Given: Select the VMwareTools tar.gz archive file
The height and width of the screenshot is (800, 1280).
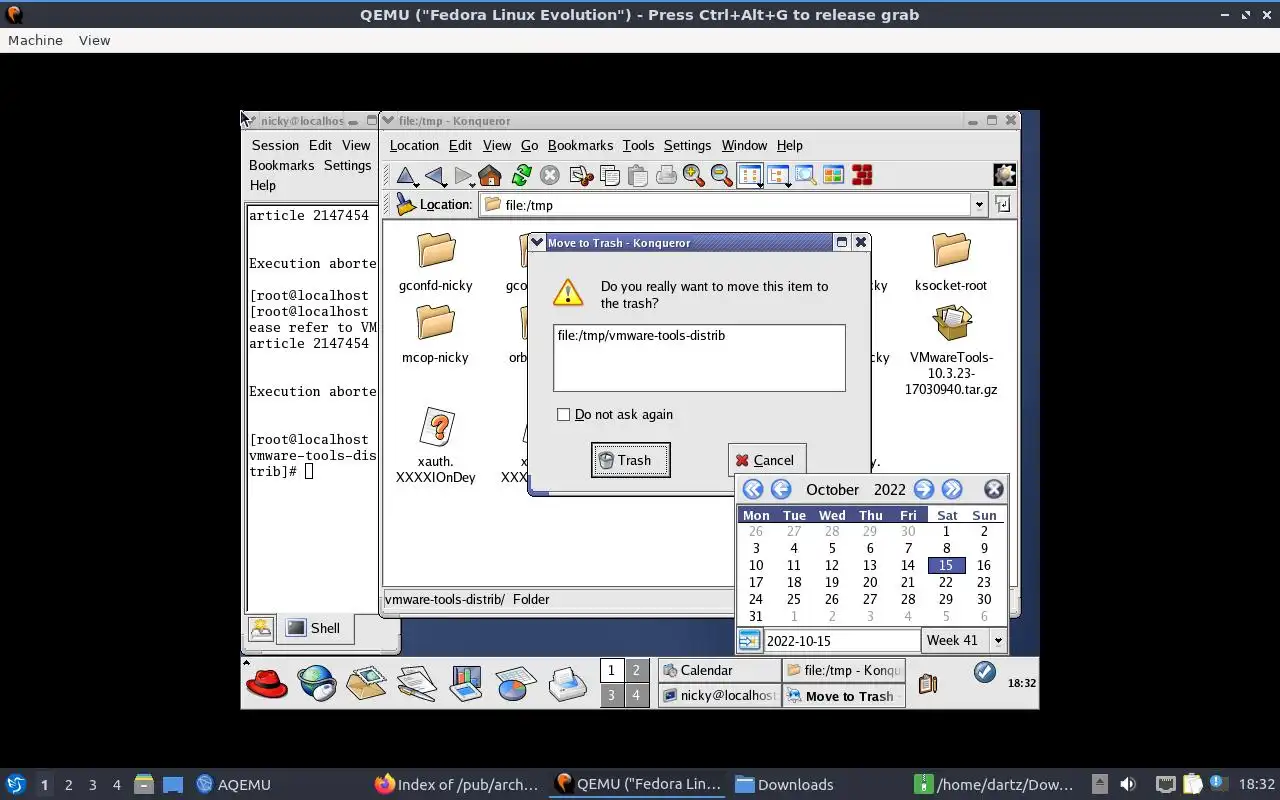Looking at the screenshot, I should point(951,351).
